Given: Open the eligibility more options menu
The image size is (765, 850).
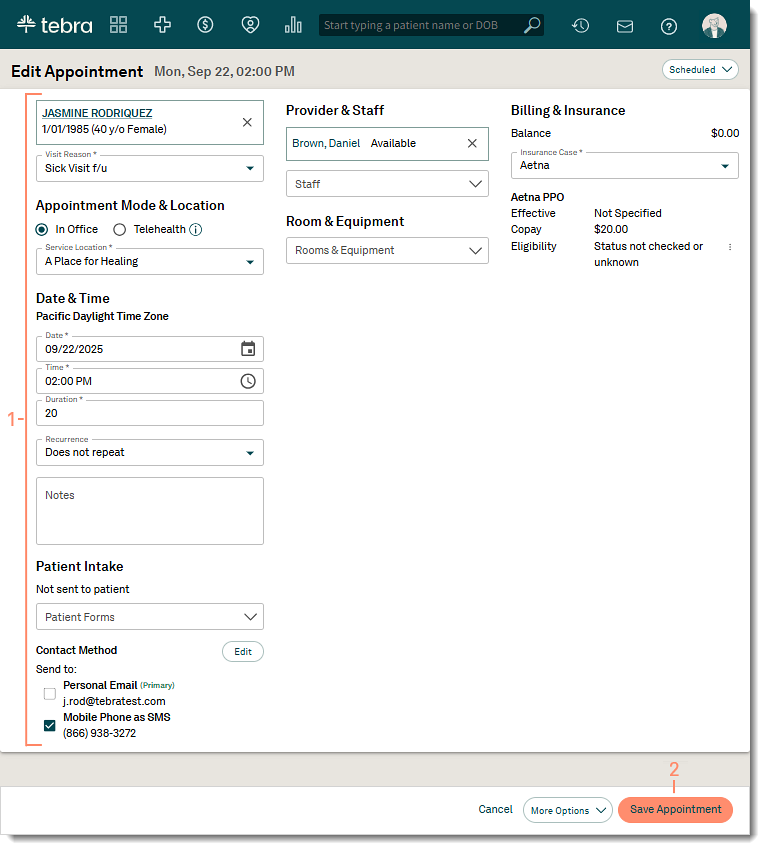Looking at the screenshot, I should [730, 247].
